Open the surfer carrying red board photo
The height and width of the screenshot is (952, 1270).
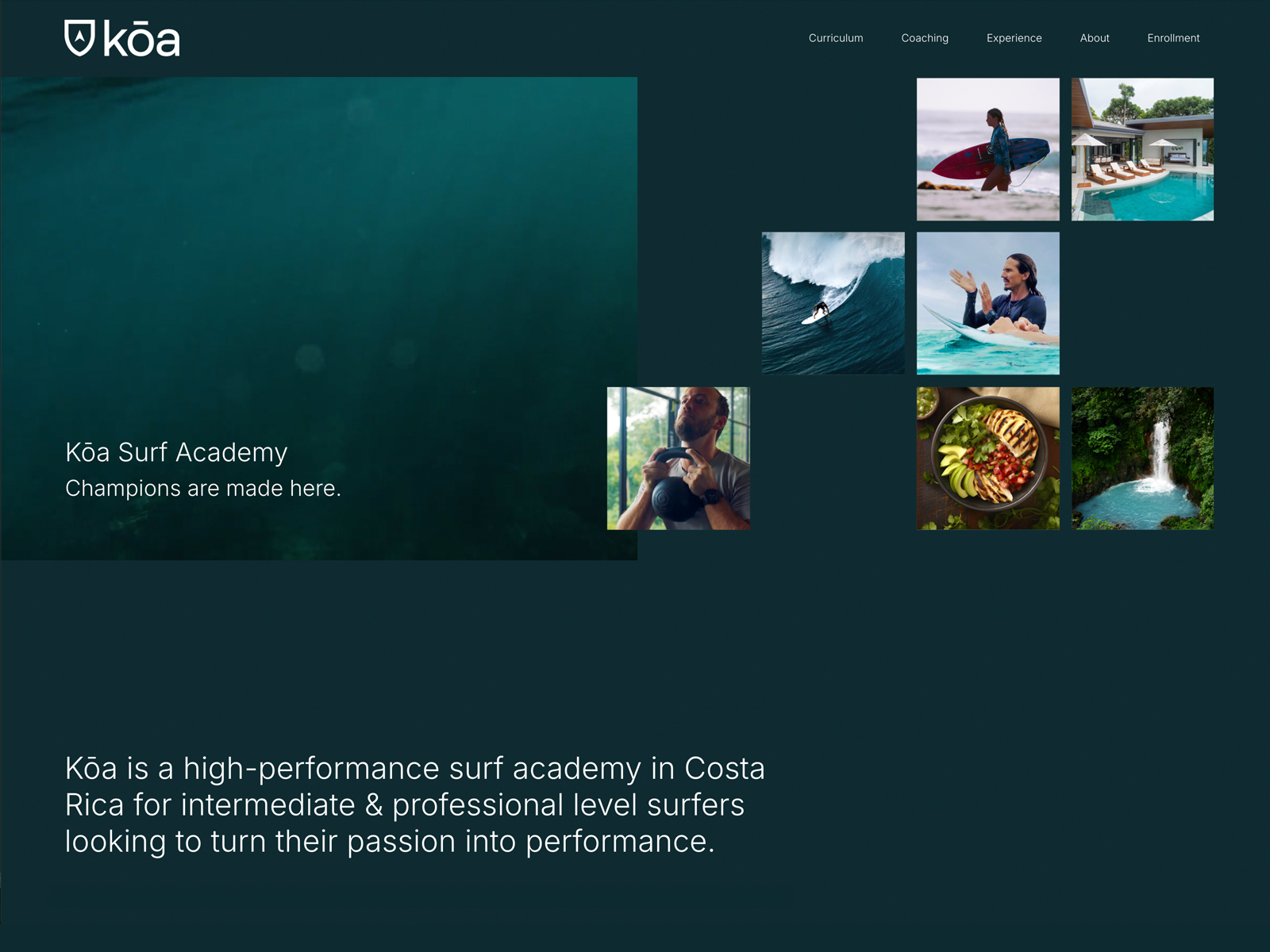(988, 149)
